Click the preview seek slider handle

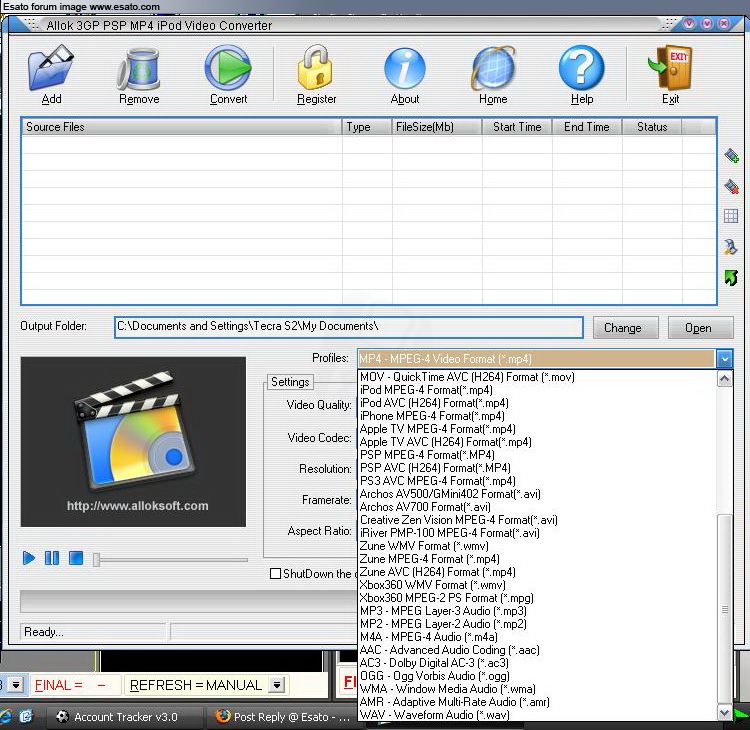[x=96, y=560]
